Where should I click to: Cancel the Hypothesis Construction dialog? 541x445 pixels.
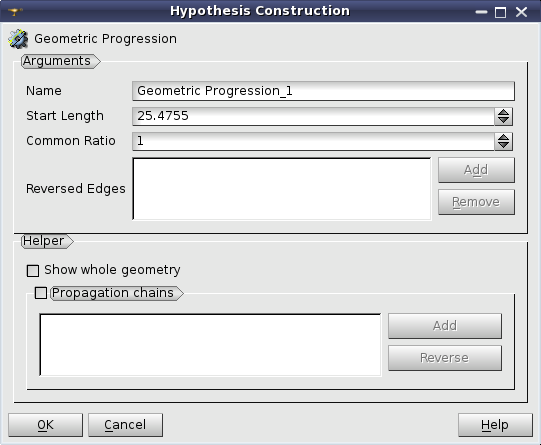pyautogui.click(x=125, y=425)
